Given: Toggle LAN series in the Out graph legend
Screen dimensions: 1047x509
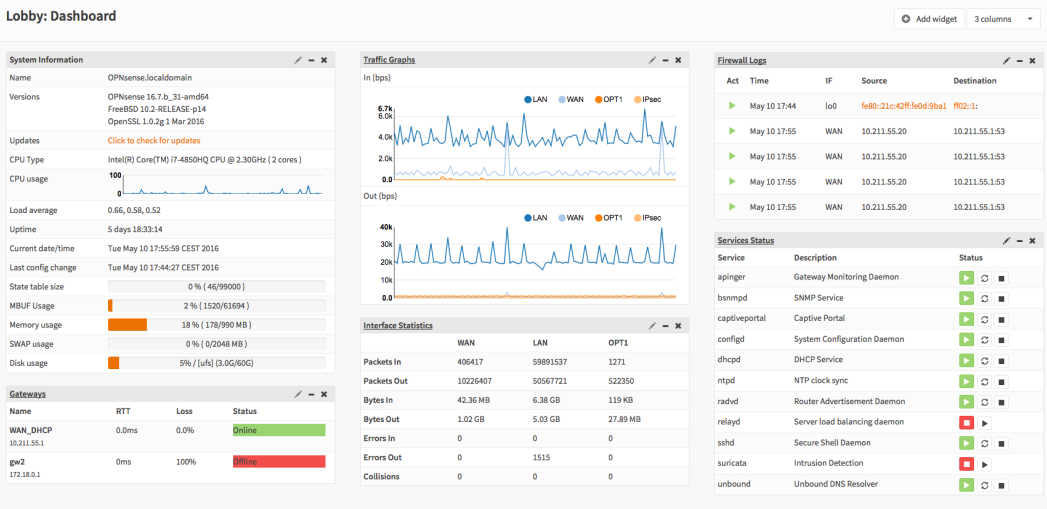Looking at the screenshot, I should (538, 218).
